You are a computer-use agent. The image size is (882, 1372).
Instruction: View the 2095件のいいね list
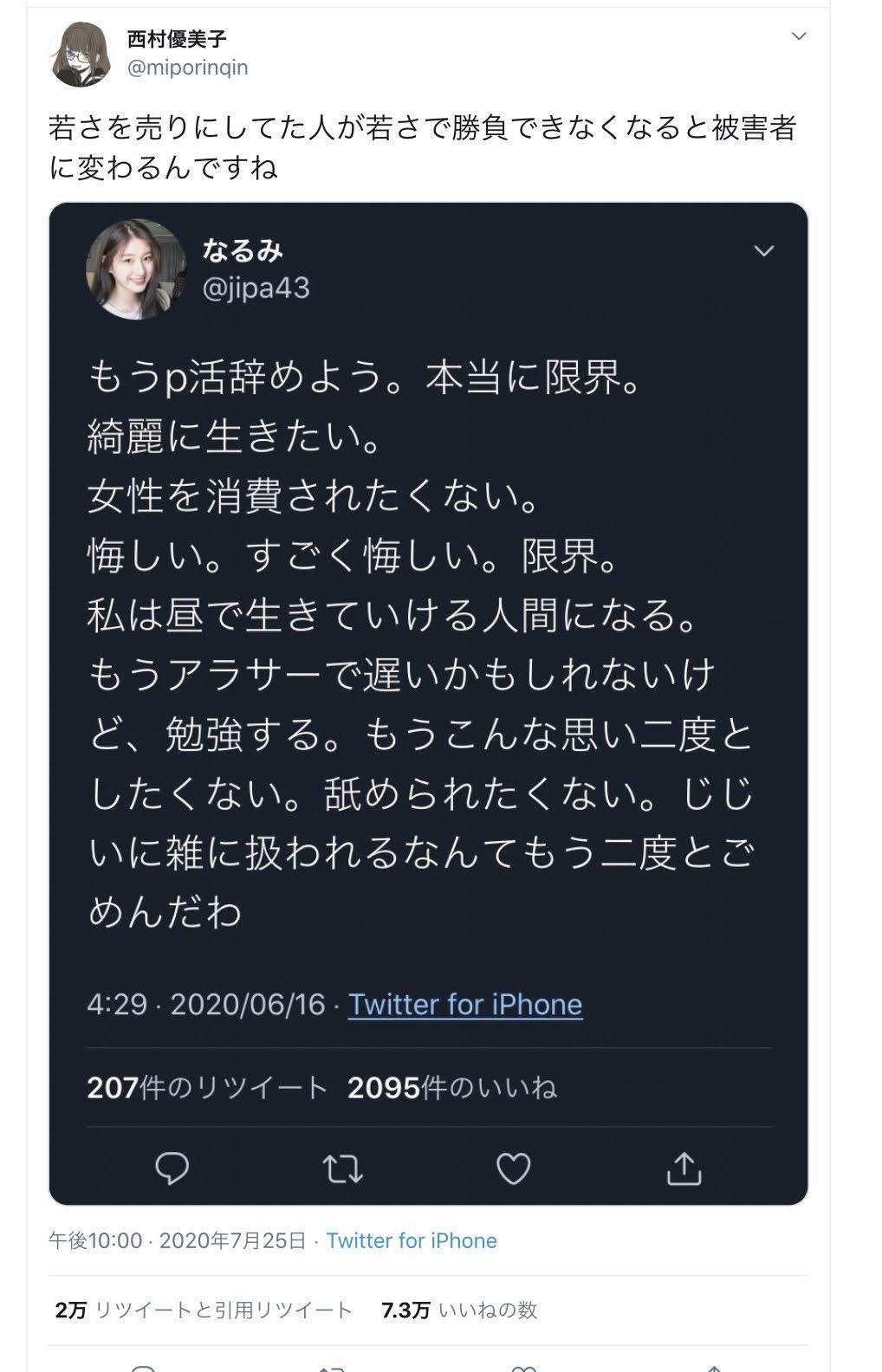[451, 1087]
